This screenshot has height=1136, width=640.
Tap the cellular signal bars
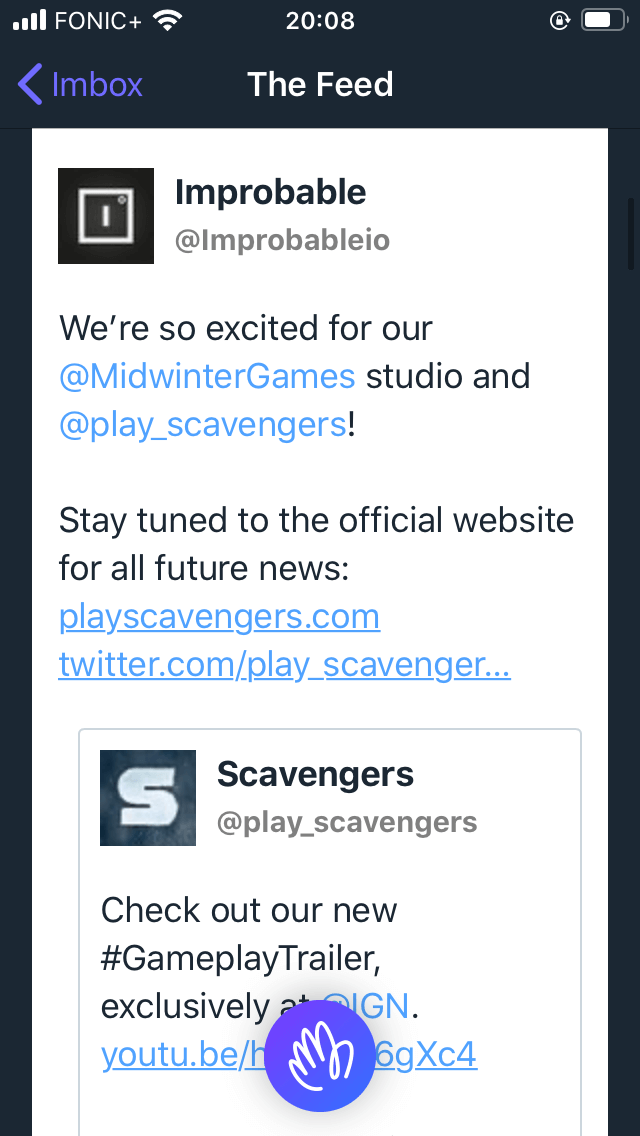coord(30,20)
